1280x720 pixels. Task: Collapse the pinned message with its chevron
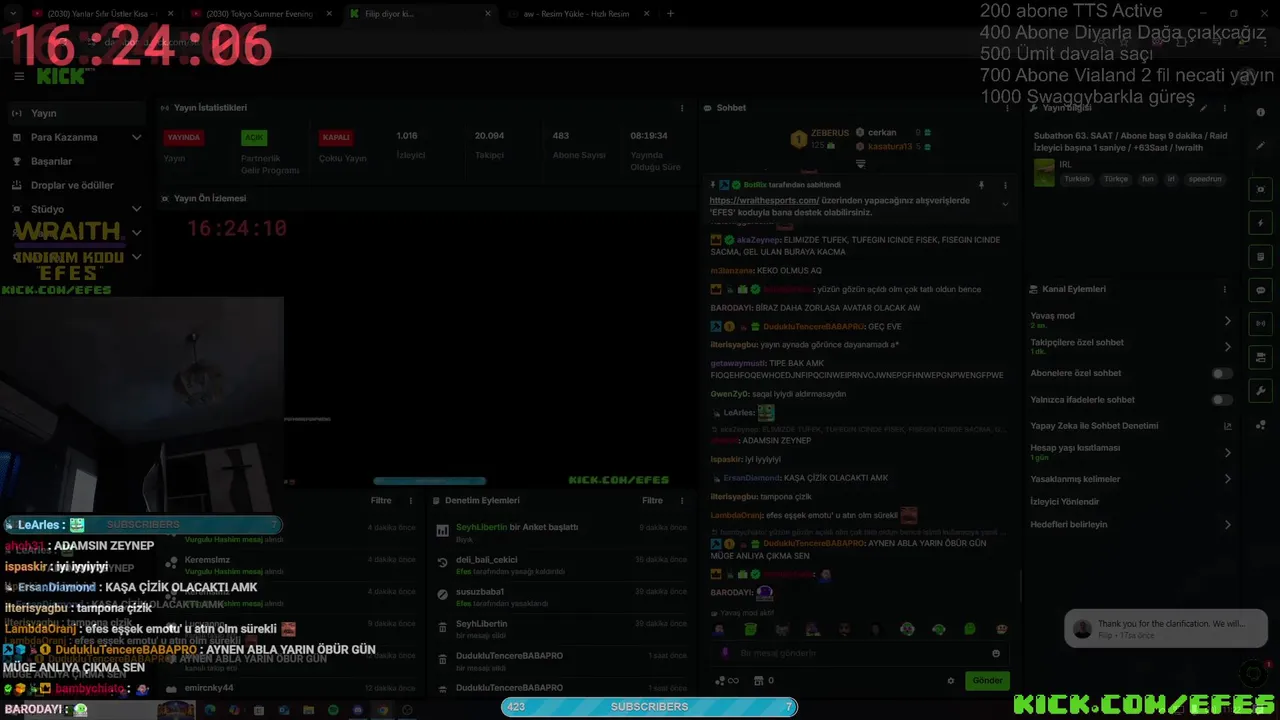(1005, 204)
